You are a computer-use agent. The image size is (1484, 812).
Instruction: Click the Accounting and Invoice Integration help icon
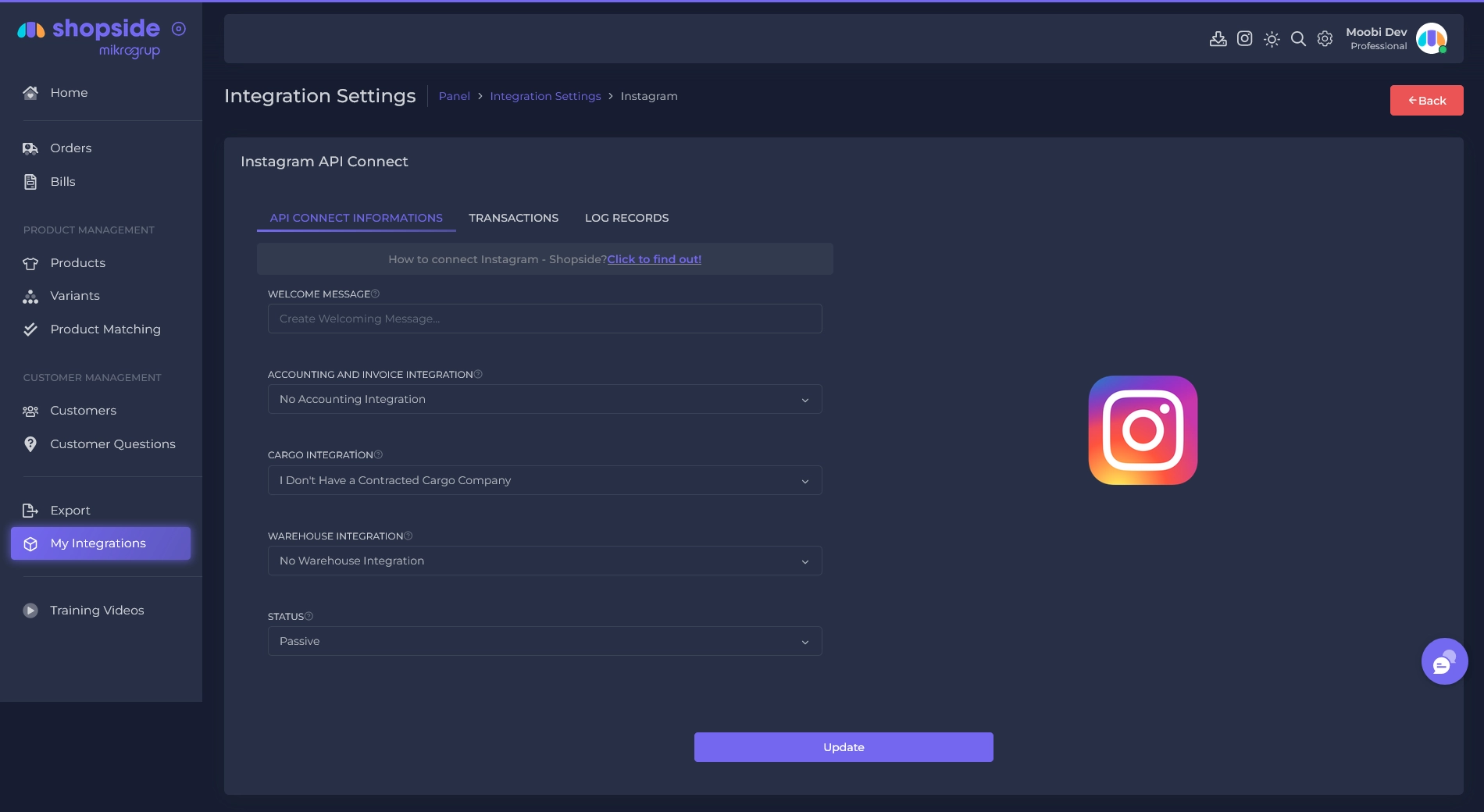478,374
